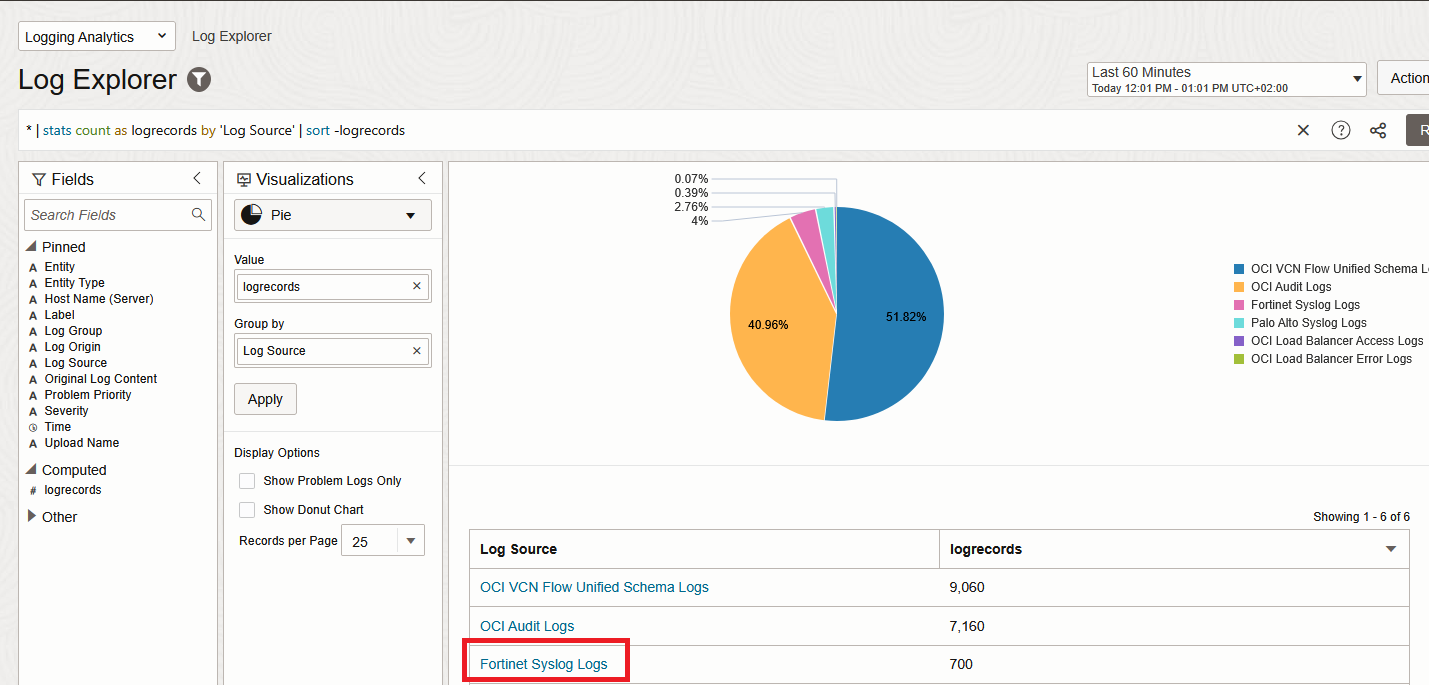1429x685 pixels.
Task: Collapse the Visualizations panel with chevron
Action: coord(422,178)
